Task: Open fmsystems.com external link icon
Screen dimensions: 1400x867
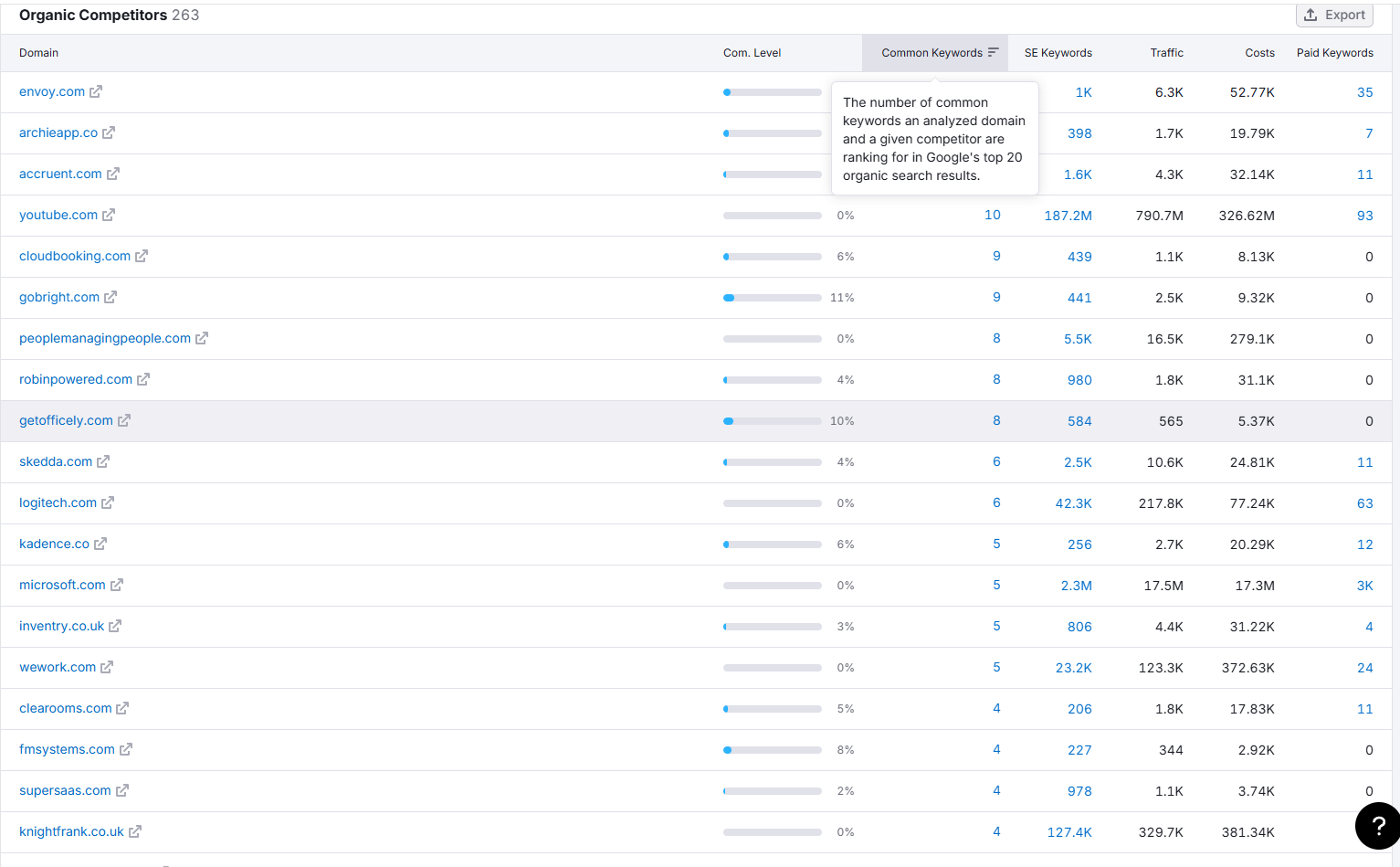Action: click(x=126, y=749)
